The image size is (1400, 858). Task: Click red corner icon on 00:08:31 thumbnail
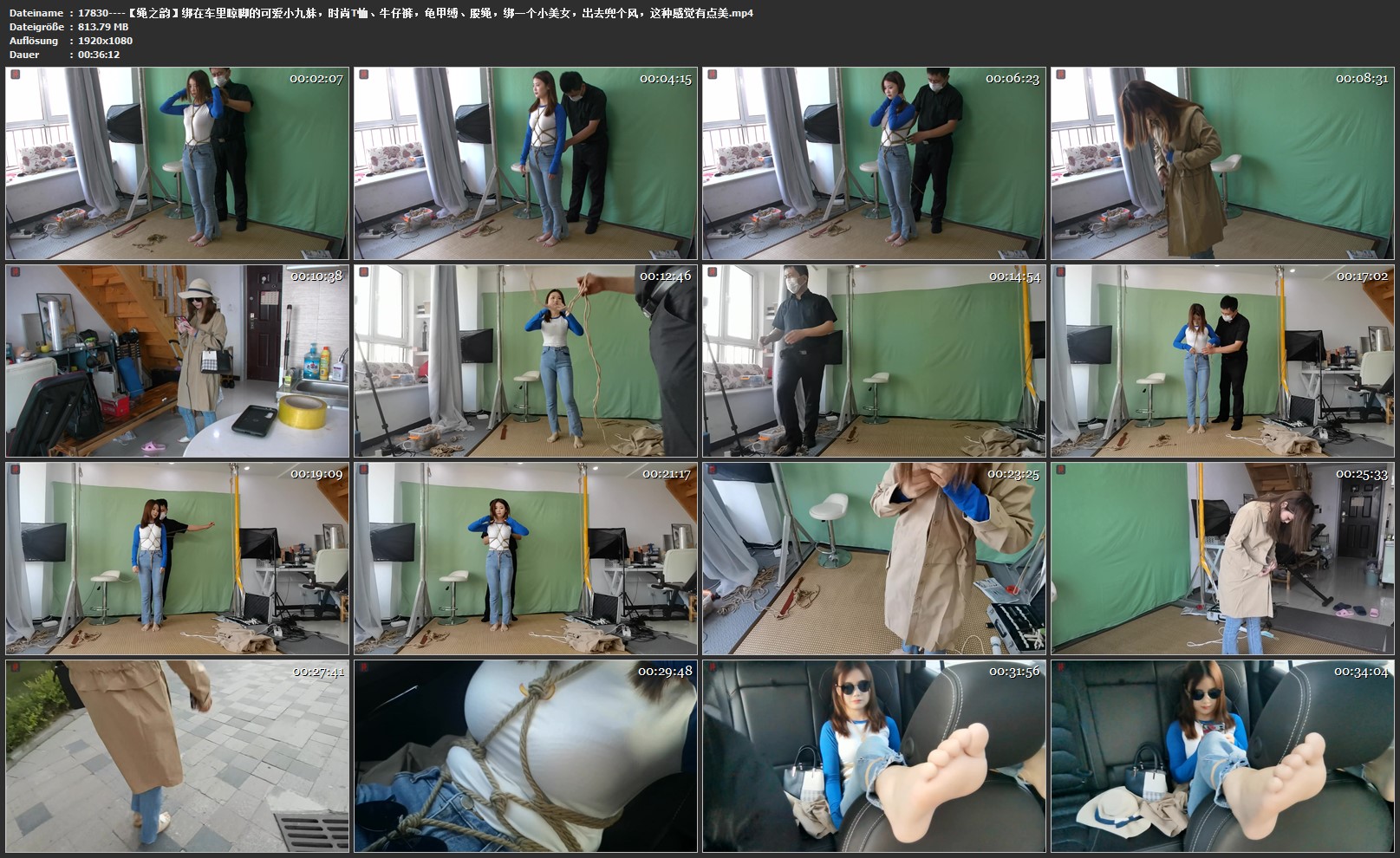coord(1061,75)
